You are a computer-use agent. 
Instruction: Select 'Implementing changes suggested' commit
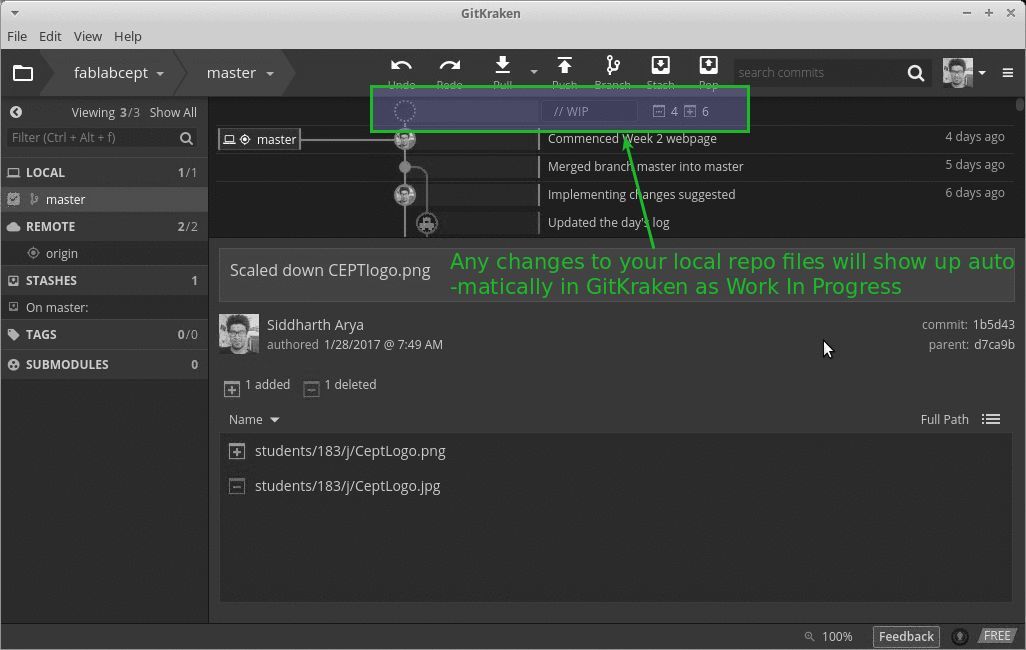click(x=641, y=195)
